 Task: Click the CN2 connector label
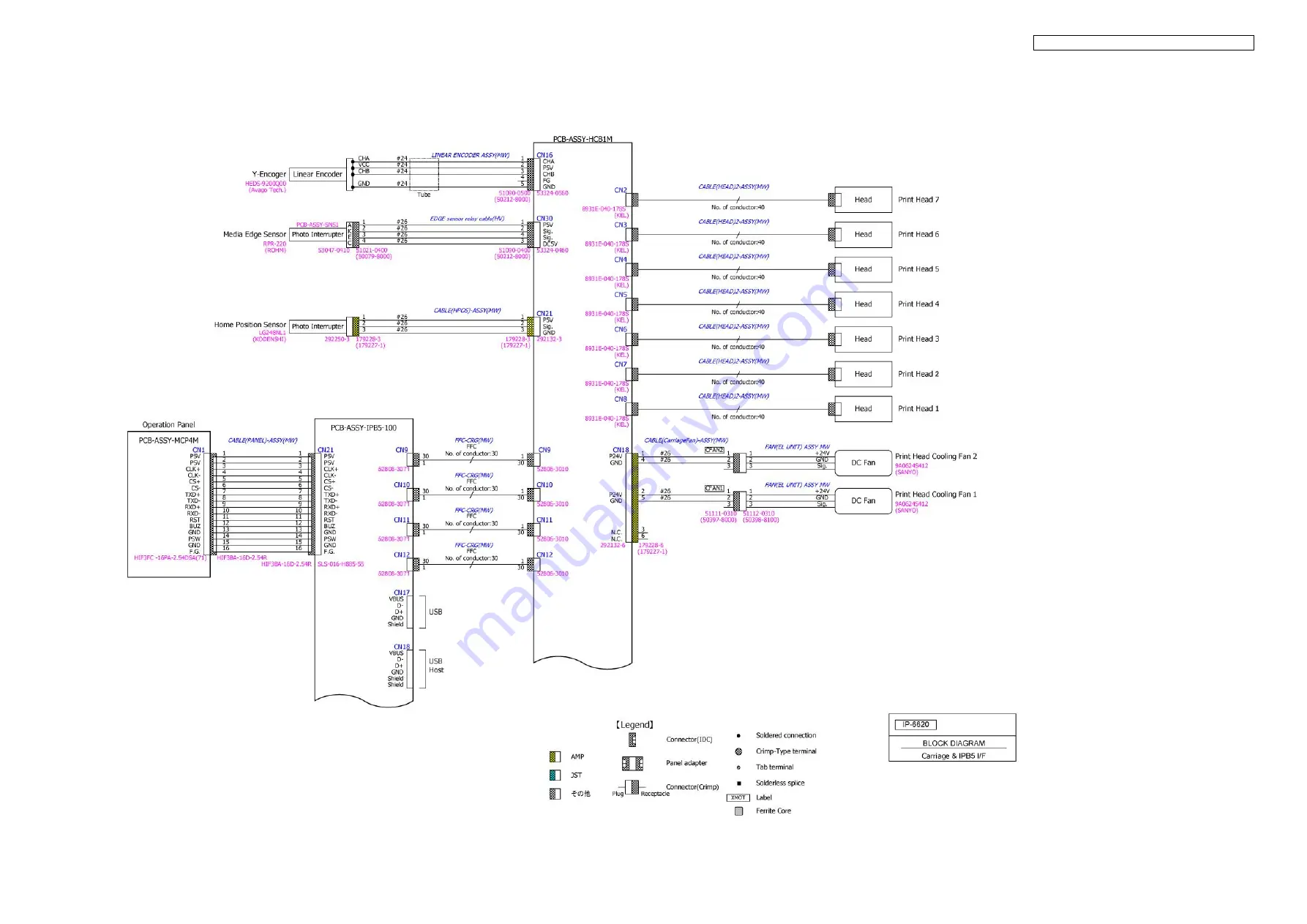point(621,190)
